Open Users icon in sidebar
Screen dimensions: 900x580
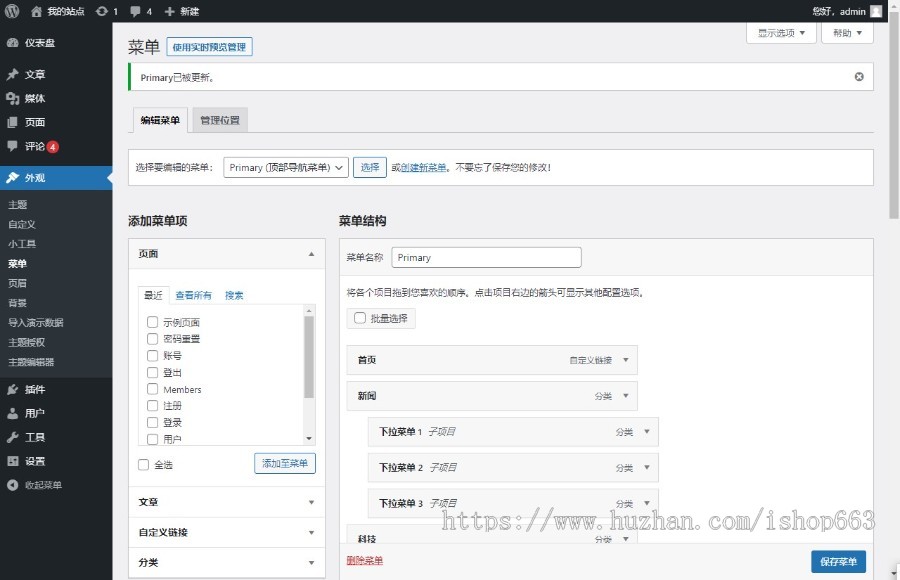coord(13,413)
